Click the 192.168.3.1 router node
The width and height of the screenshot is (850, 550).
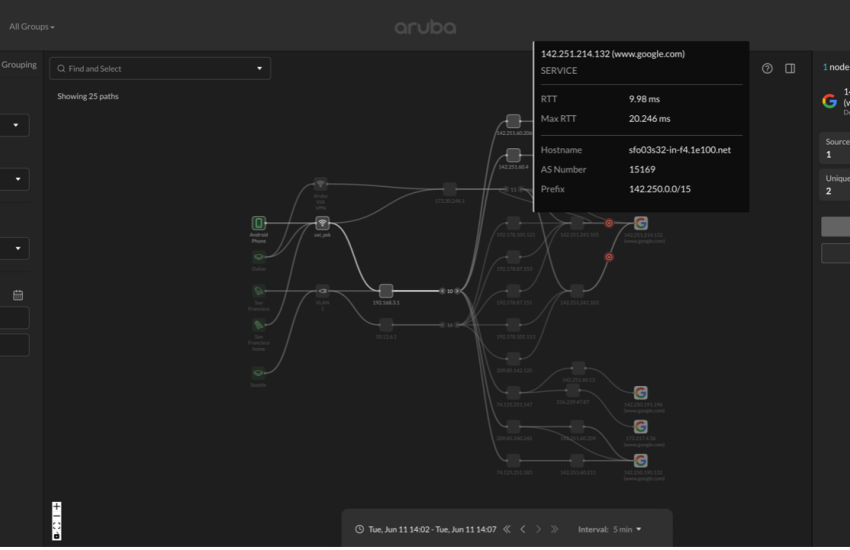pyautogui.click(x=386, y=291)
